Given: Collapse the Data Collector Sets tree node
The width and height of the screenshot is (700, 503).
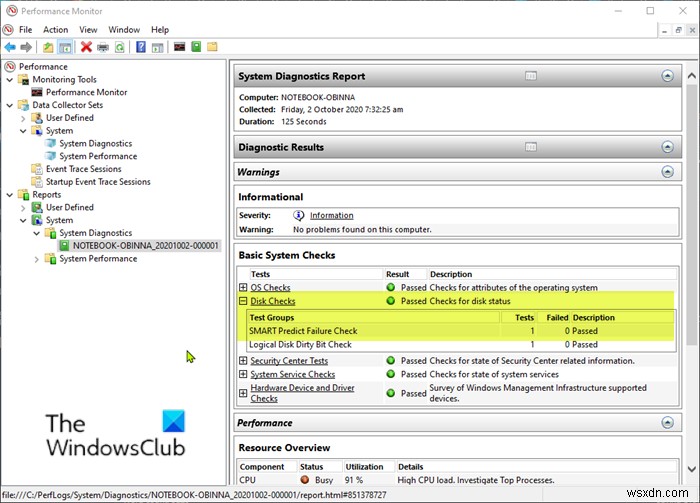Looking at the screenshot, I should coord(10,105).
